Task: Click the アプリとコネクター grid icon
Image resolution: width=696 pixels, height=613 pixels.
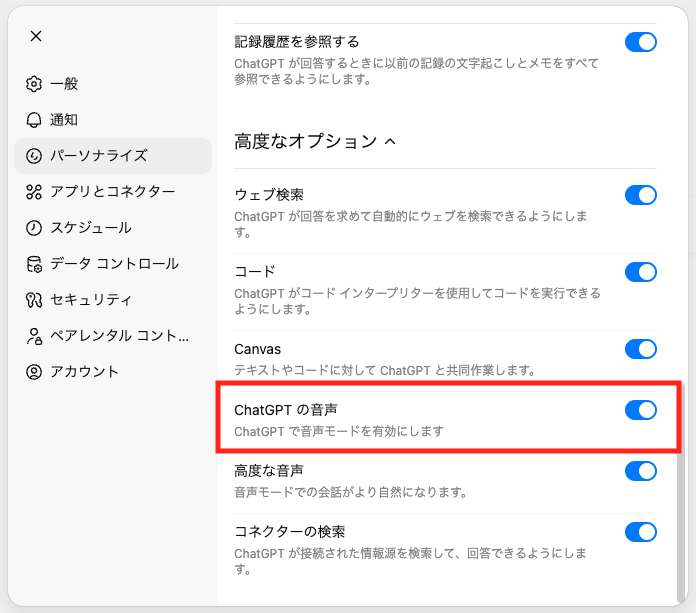Action: (x=34, y=192)
